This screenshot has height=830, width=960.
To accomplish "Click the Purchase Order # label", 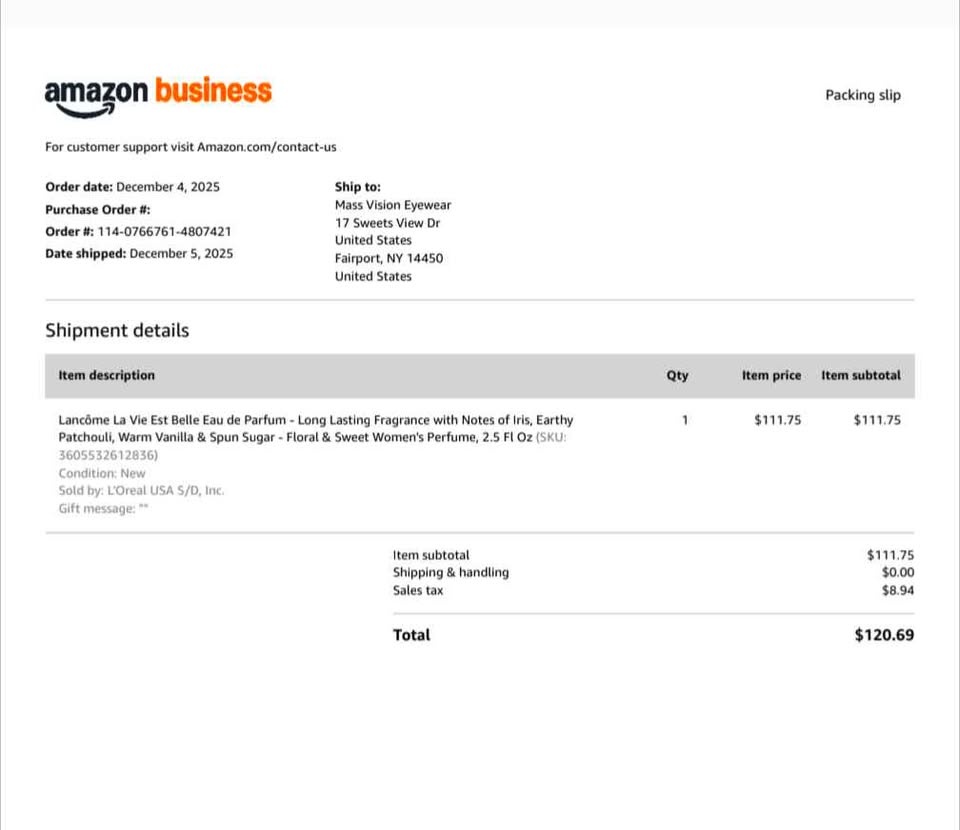I will point(97,209).
